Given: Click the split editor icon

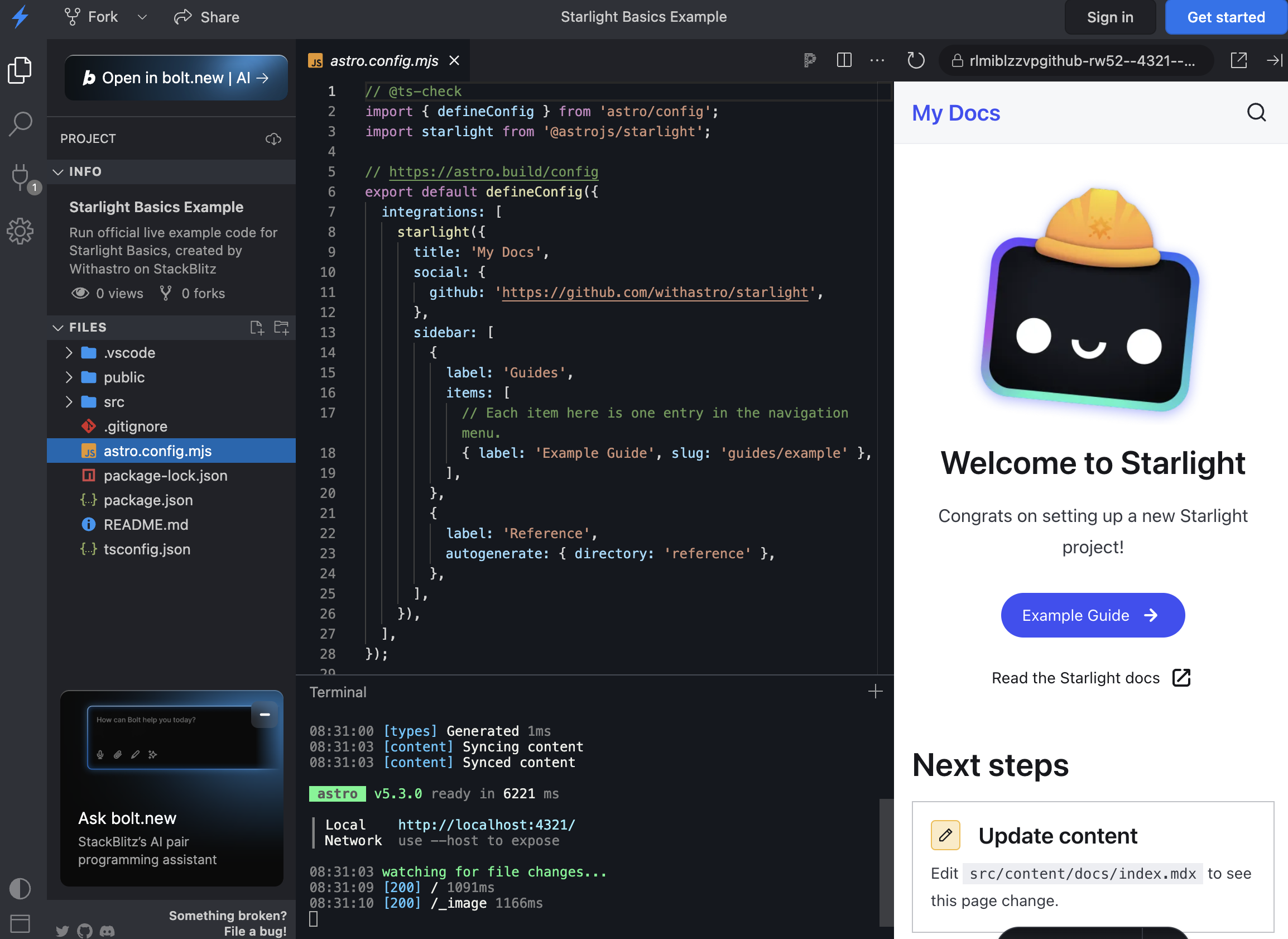Looking at the screenshot, I should [x=844, y=60].
